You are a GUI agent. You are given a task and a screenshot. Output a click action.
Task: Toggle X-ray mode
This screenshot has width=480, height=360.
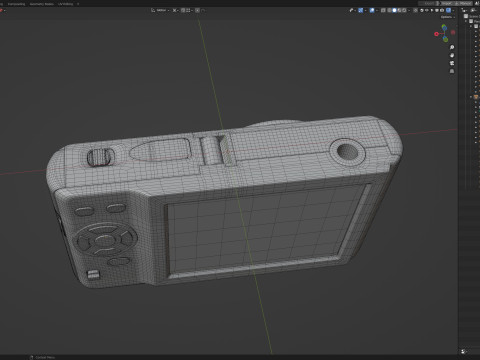coord(383,10)
